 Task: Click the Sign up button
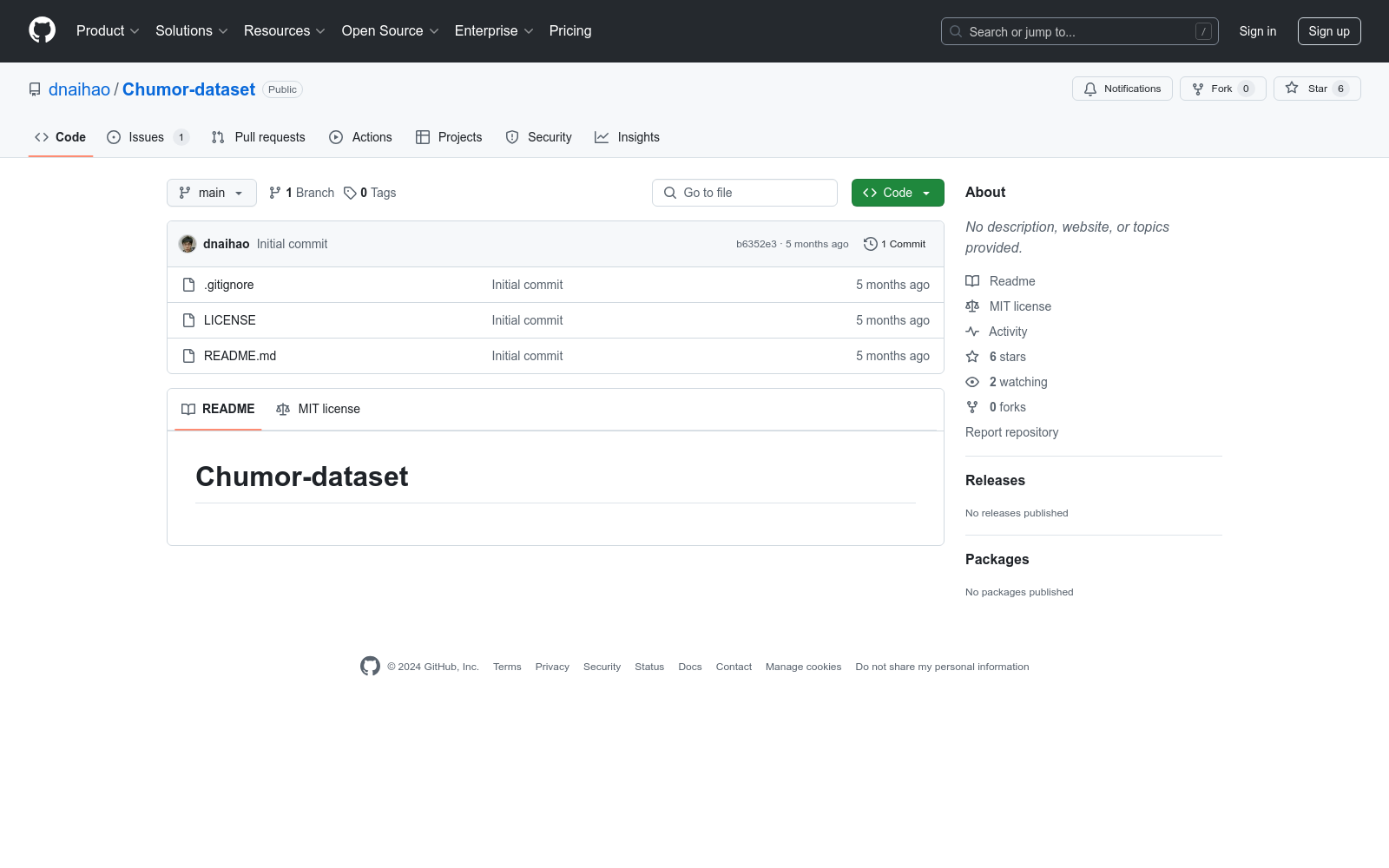(1329, 31)
